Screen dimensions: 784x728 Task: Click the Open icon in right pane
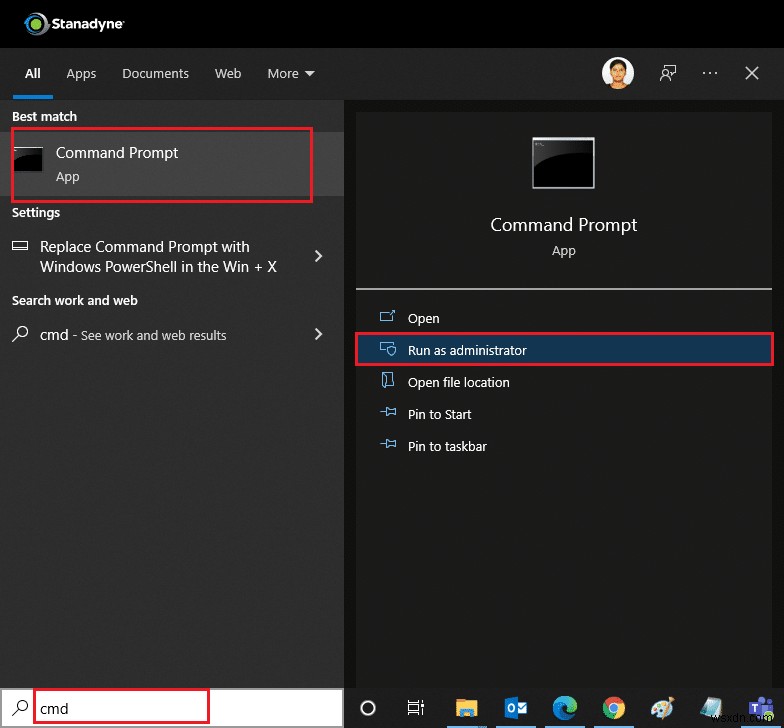click(388, 316)
